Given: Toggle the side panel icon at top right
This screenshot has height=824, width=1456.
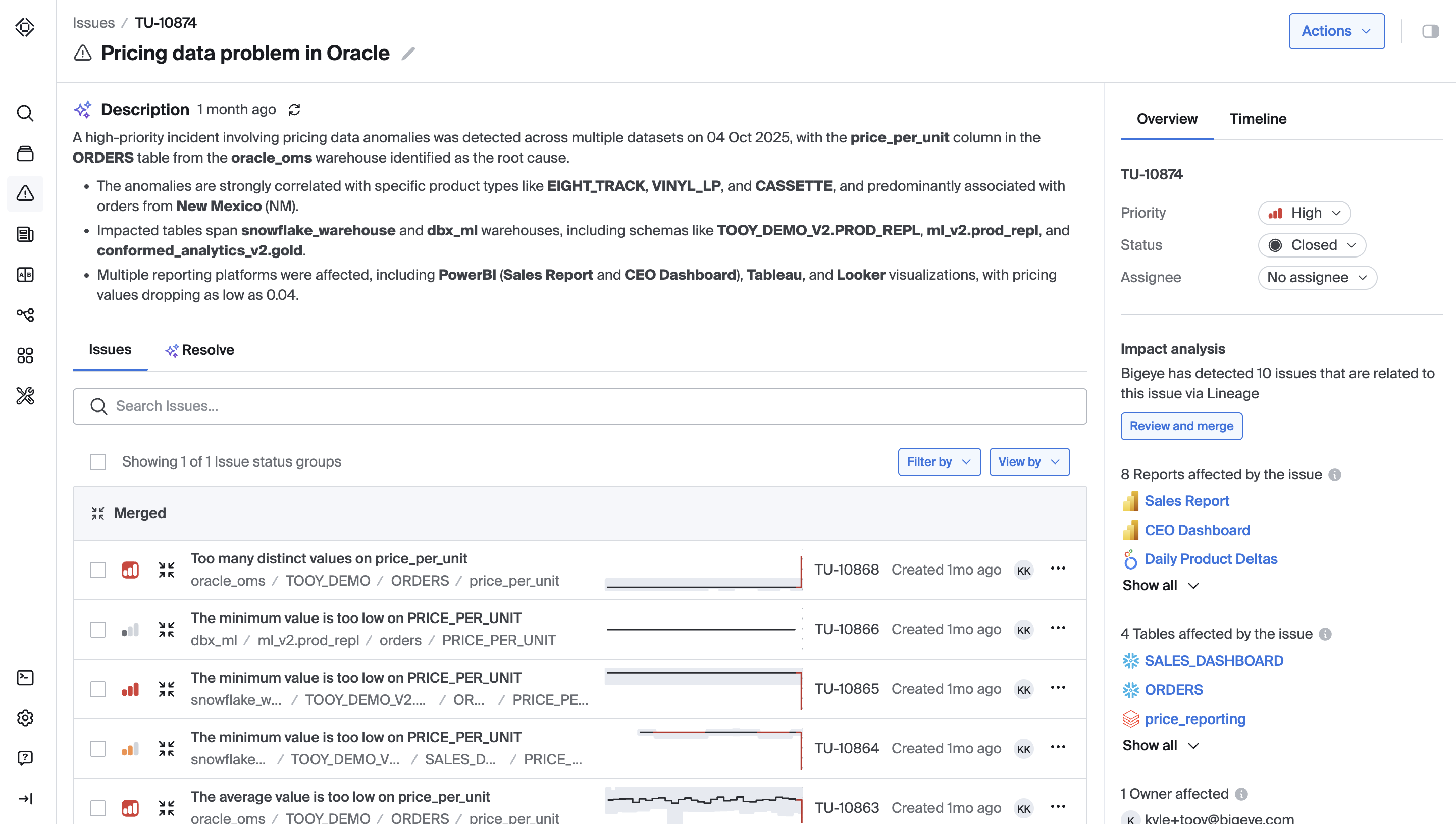Looking at the screenshot, I should click(x=1430, y=31).
